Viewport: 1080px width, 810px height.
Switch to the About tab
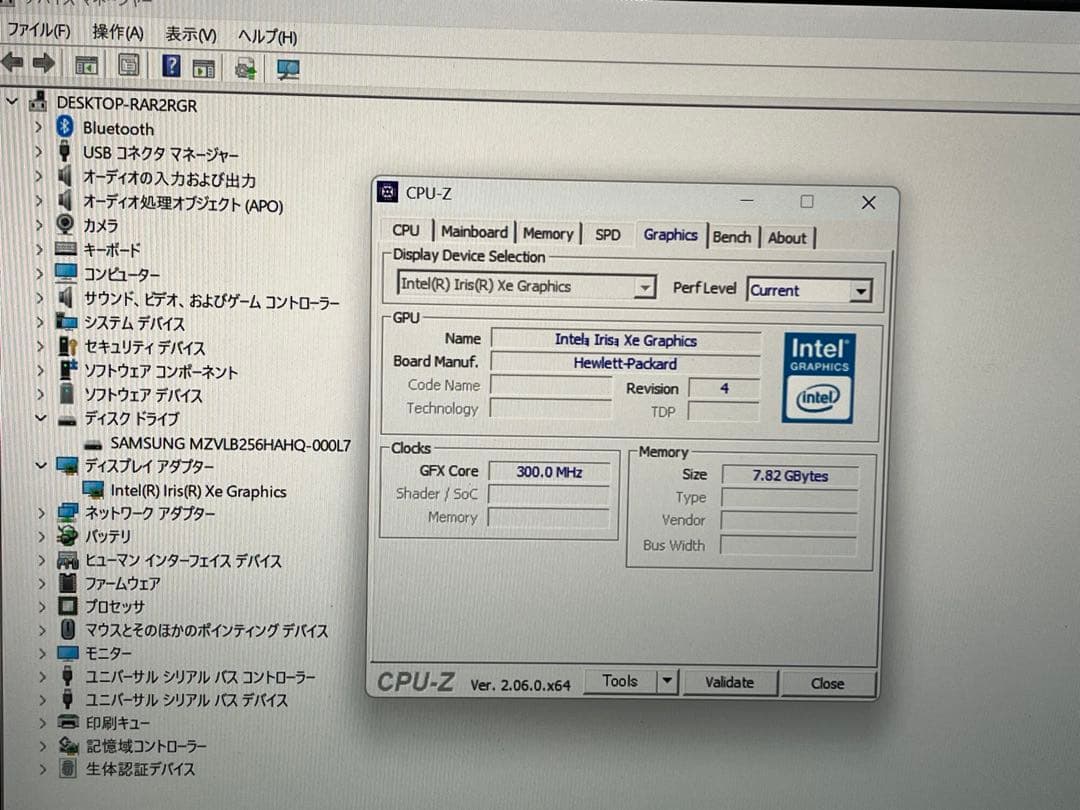pos(787,238)
